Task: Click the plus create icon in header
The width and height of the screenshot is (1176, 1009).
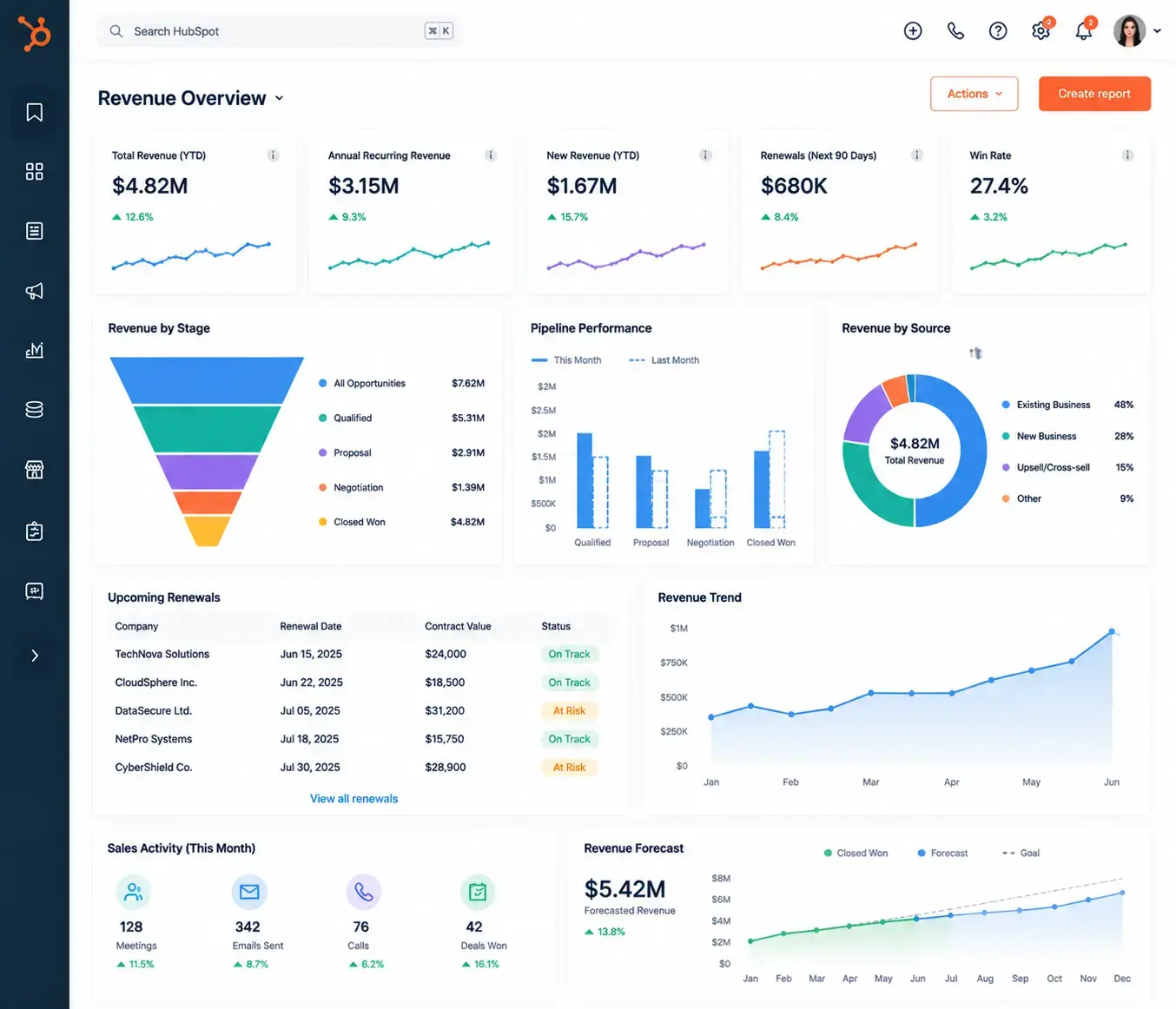Action: pyautogui.click(x=913, y=31)
